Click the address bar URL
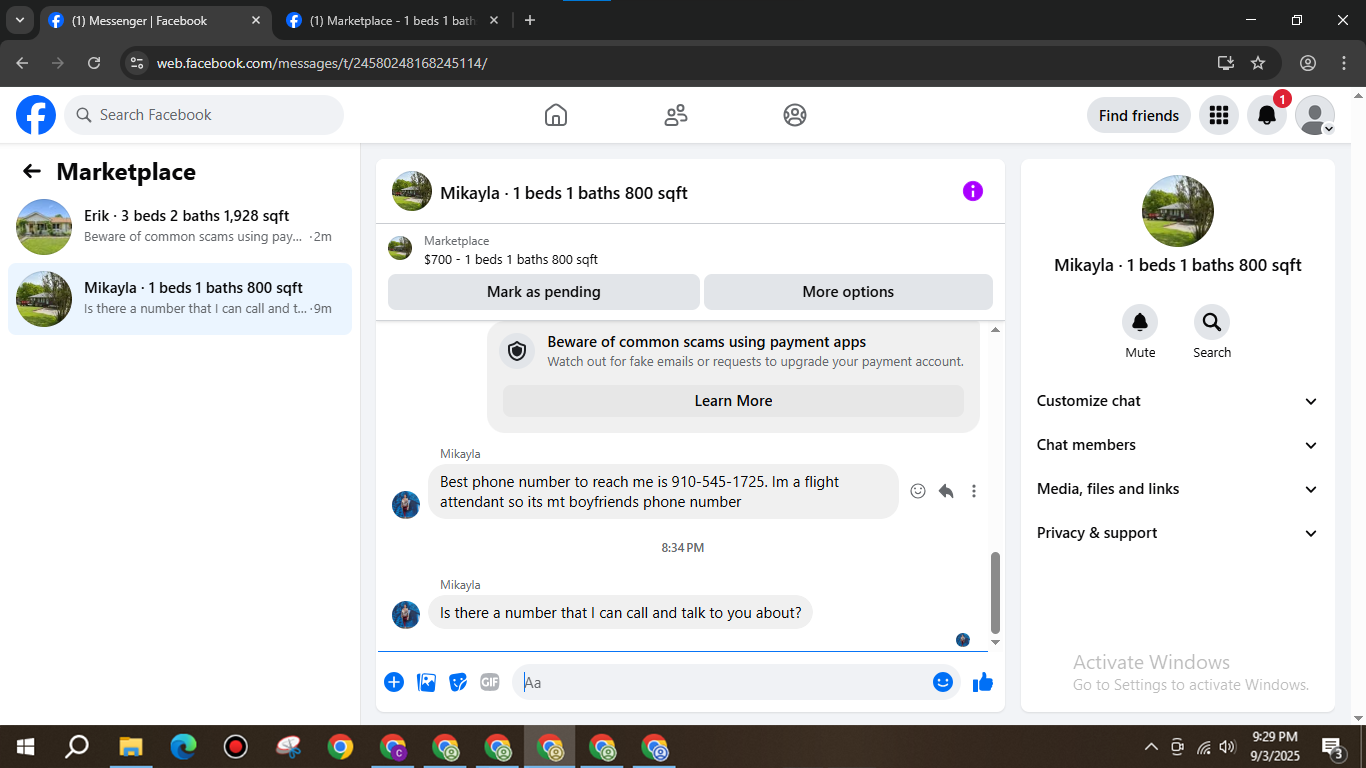The image size is (1366, 768). coord(322,63)
